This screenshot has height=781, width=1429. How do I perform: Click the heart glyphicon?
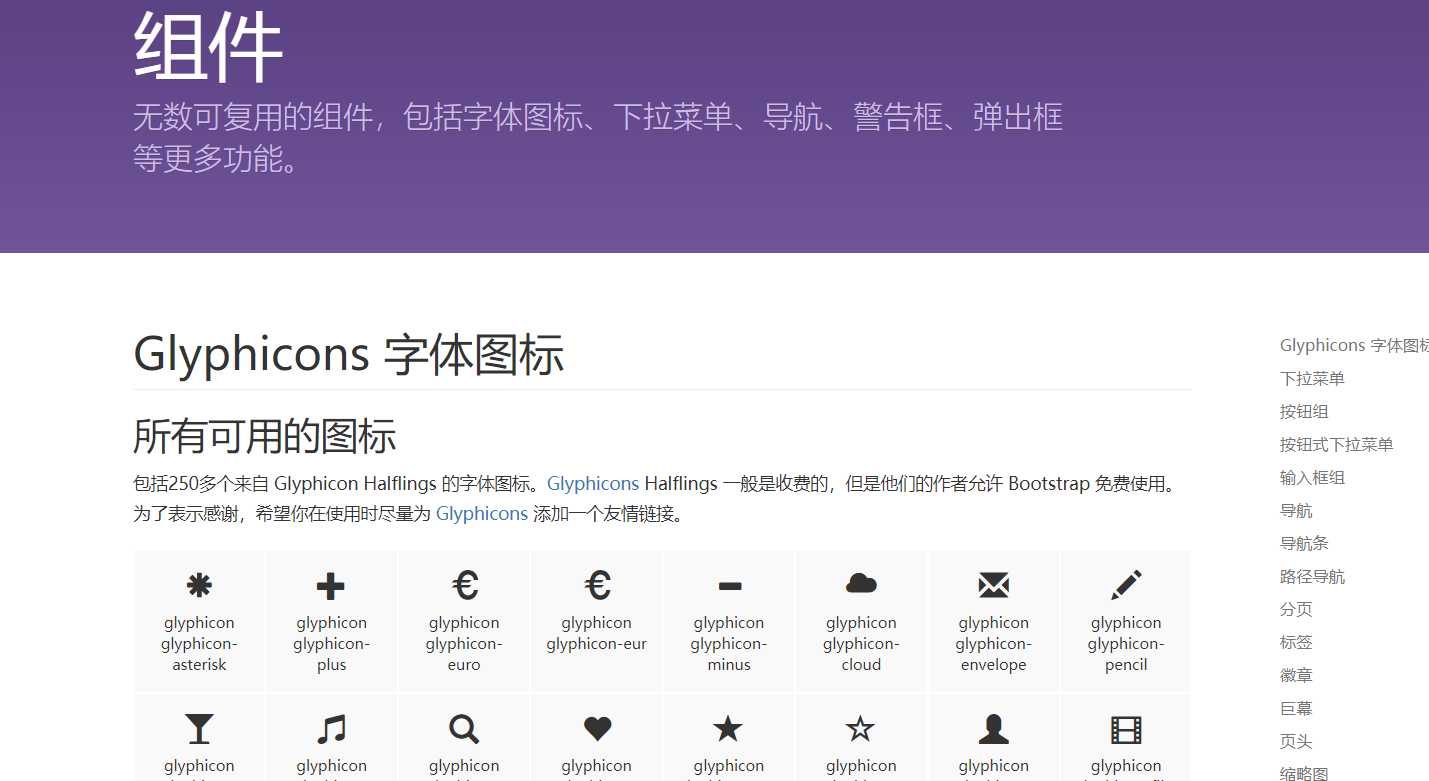pyautogui.click(x=597, y=729)
